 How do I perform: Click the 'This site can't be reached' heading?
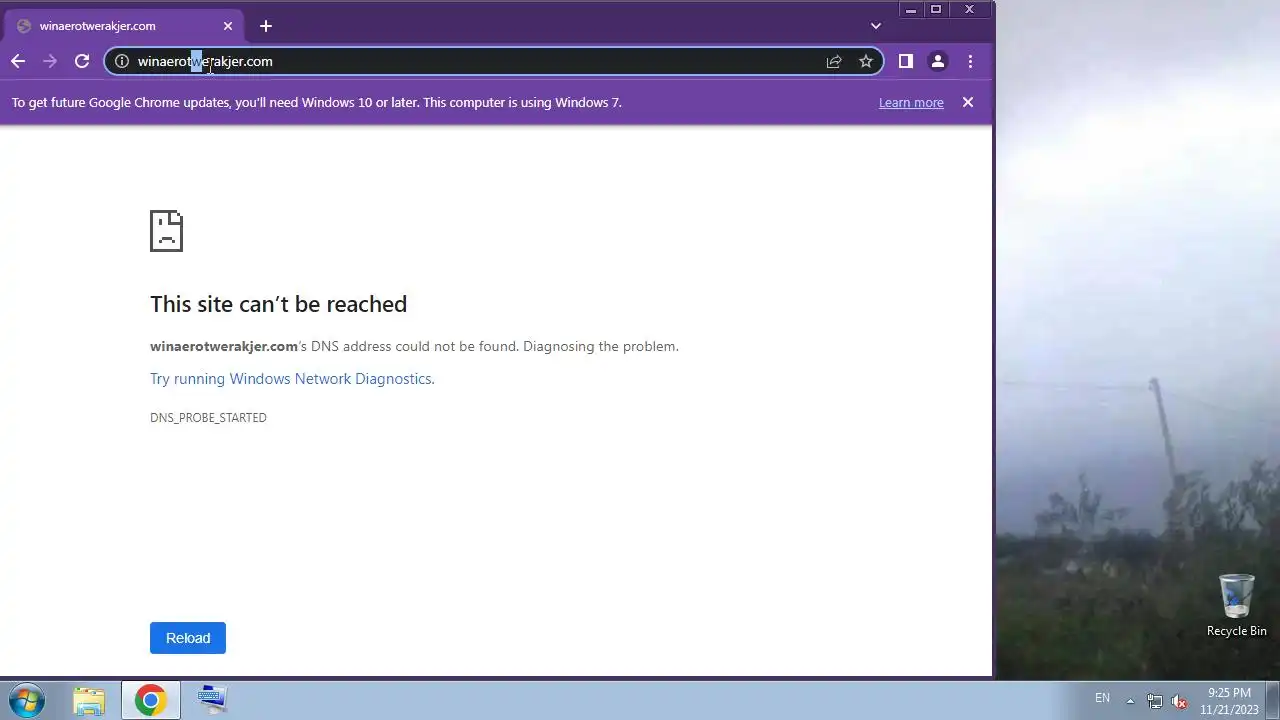pos(278,304)
